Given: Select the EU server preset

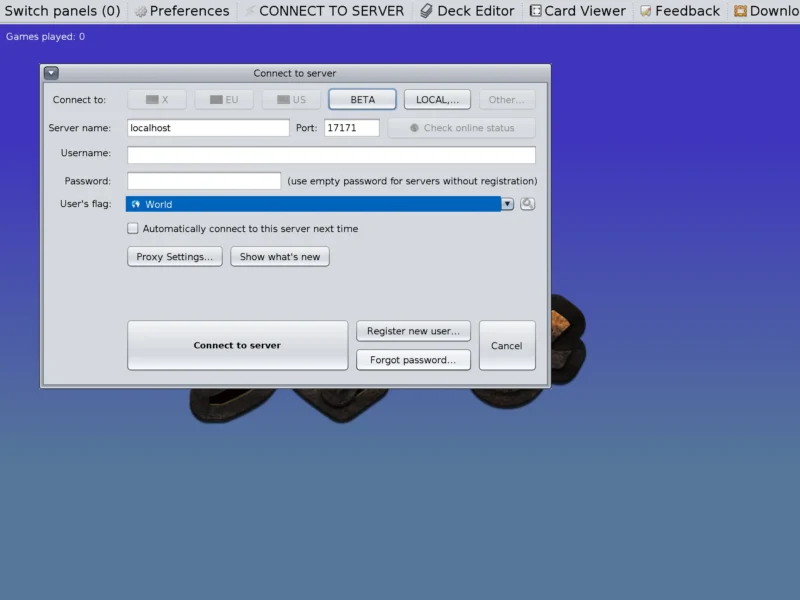Looking at the screenshot, I should [x=224, y=99].
